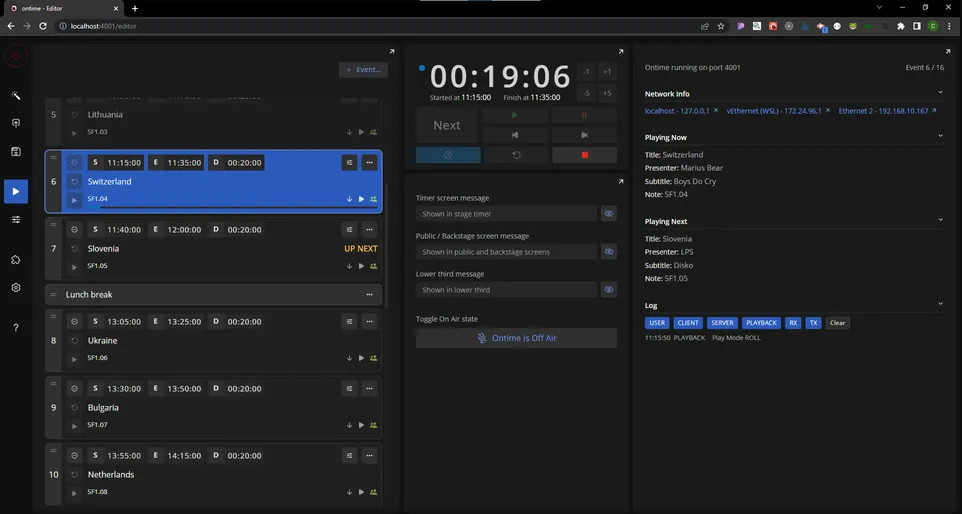Select the blue run mode play icon in the sidebar

(x=16, y=191)
